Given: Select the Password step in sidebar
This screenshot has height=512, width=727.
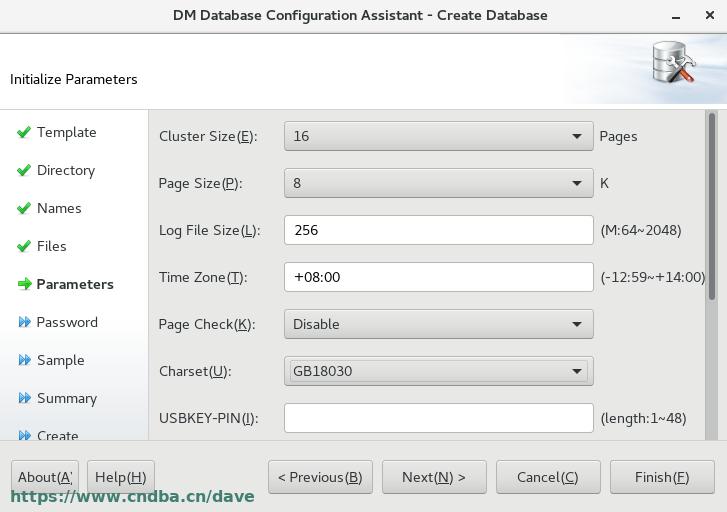Looking at the screenshot, I should [67, 322].
